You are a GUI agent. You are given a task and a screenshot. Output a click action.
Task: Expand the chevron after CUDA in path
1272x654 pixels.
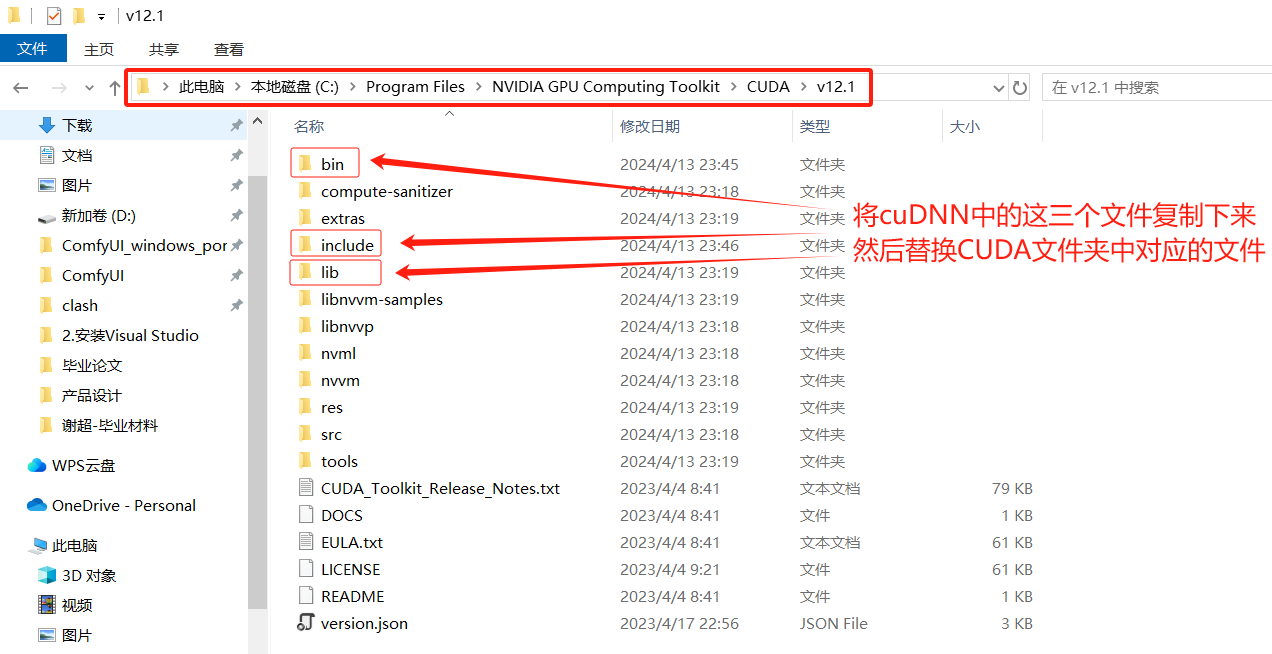pos(803,87)
